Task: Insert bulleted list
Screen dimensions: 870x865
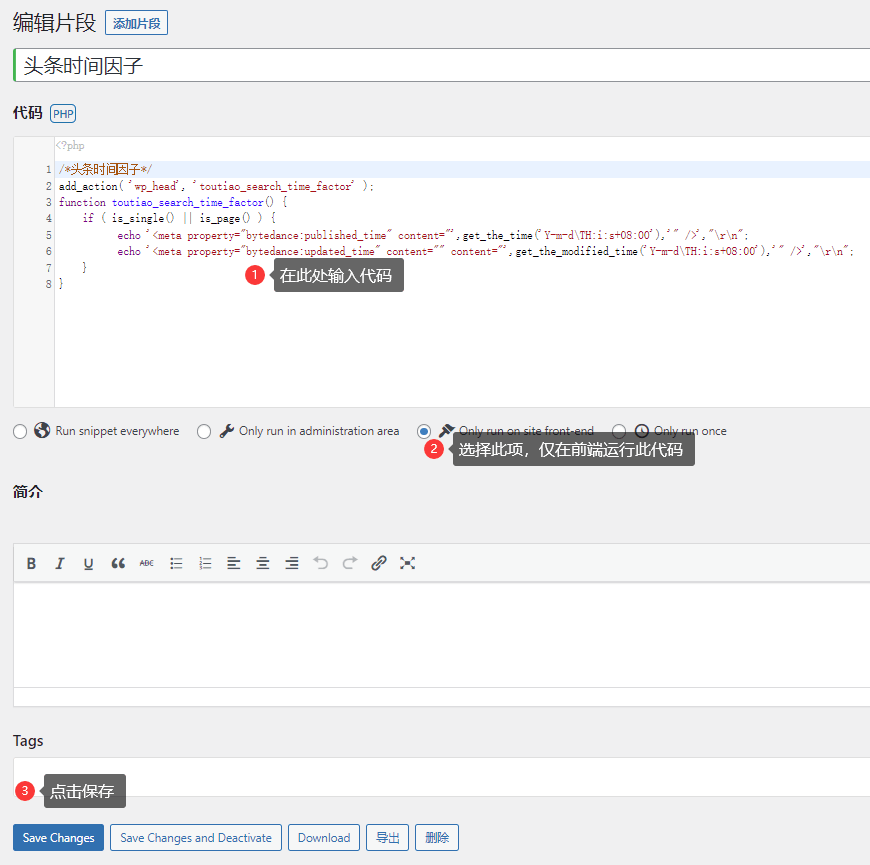Action: click(x=176, y=563)
